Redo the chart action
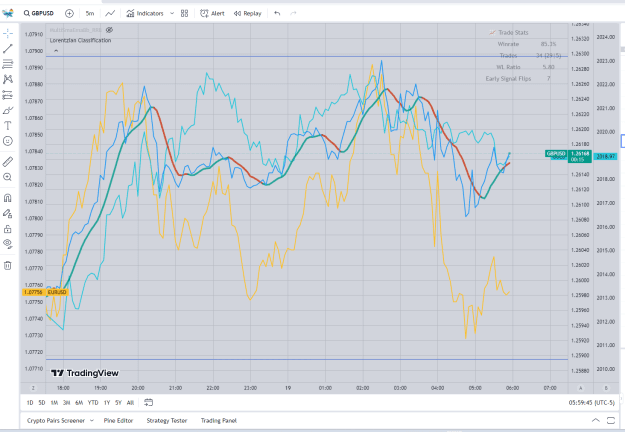 click(x=293, y=13)
